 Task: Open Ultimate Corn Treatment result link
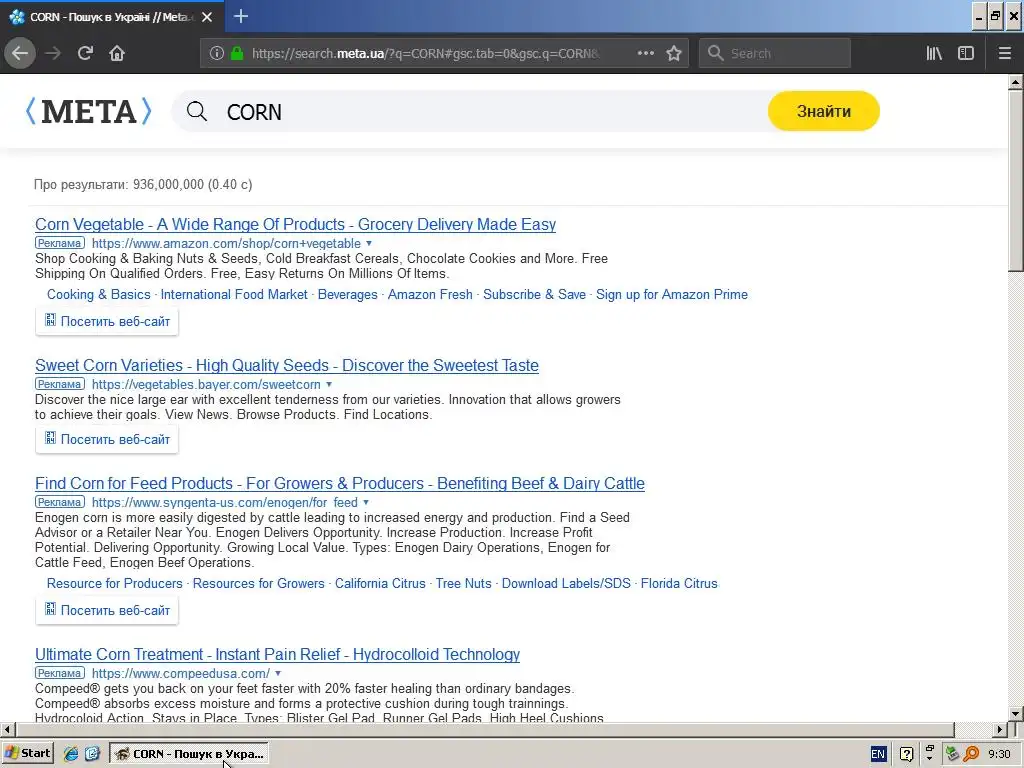[278, 654]
